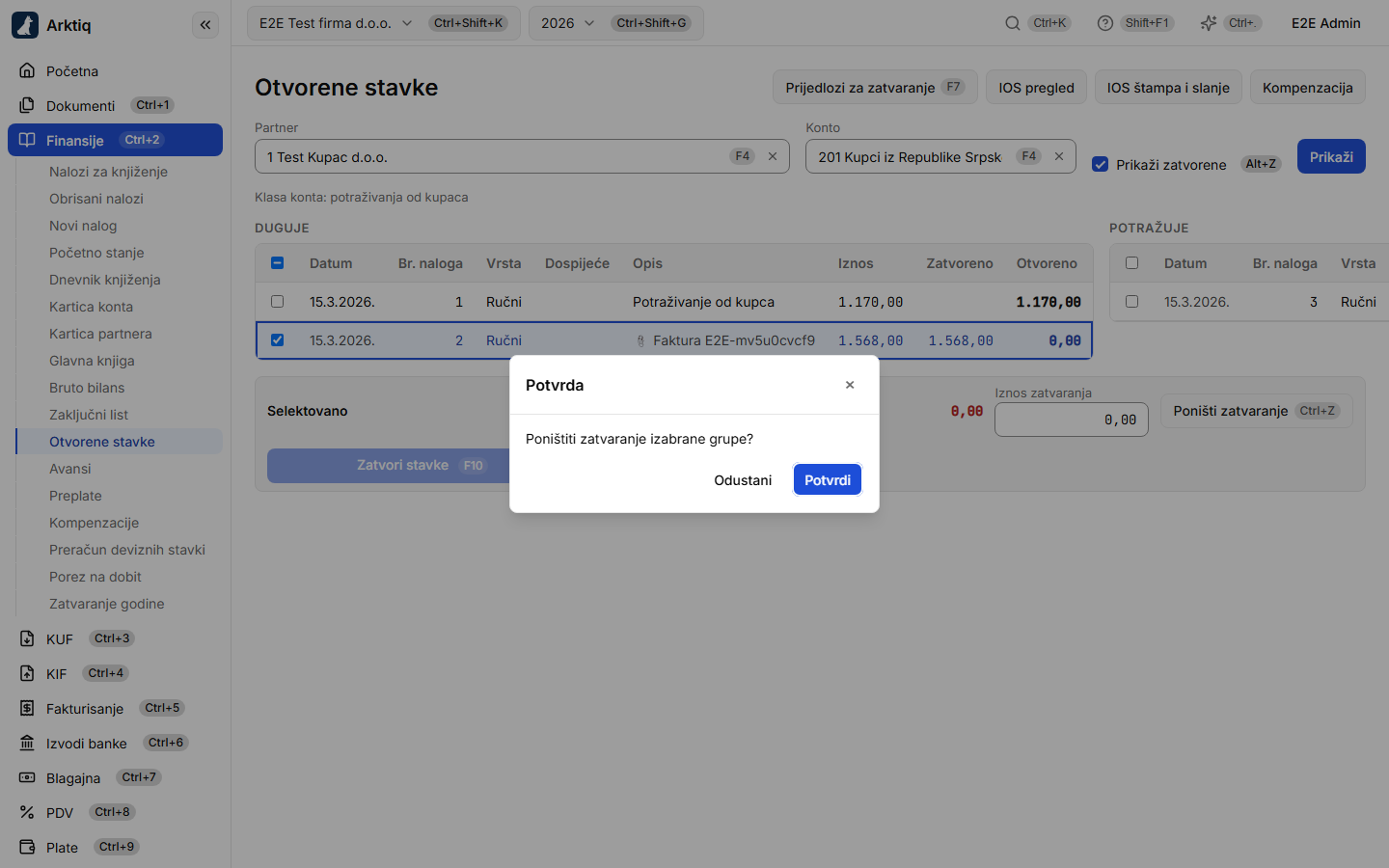This screenshot has height=868, width=1389.
Task: Click the Dokumenti icon in the sidebar
Action: click(x=27, y=105)
